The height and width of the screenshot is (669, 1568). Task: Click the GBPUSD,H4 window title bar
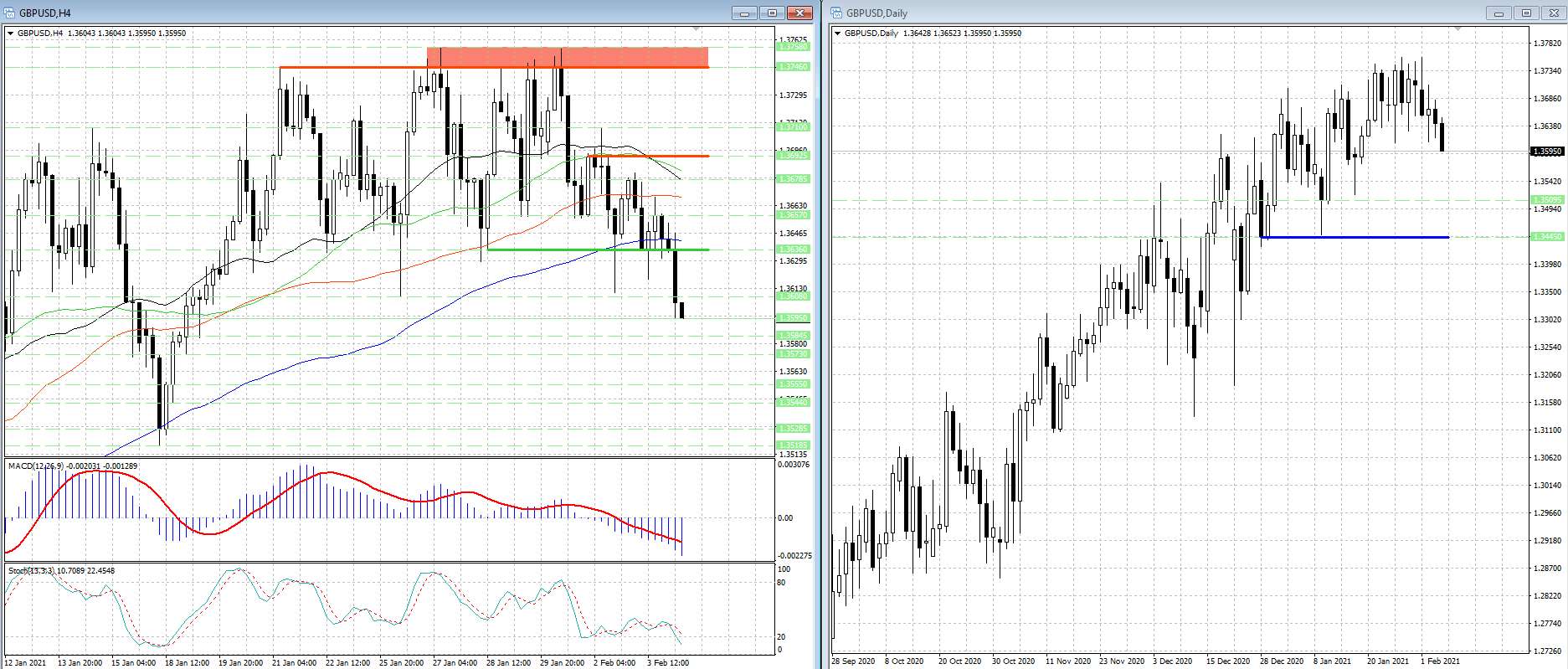click(x=335, y=13)
